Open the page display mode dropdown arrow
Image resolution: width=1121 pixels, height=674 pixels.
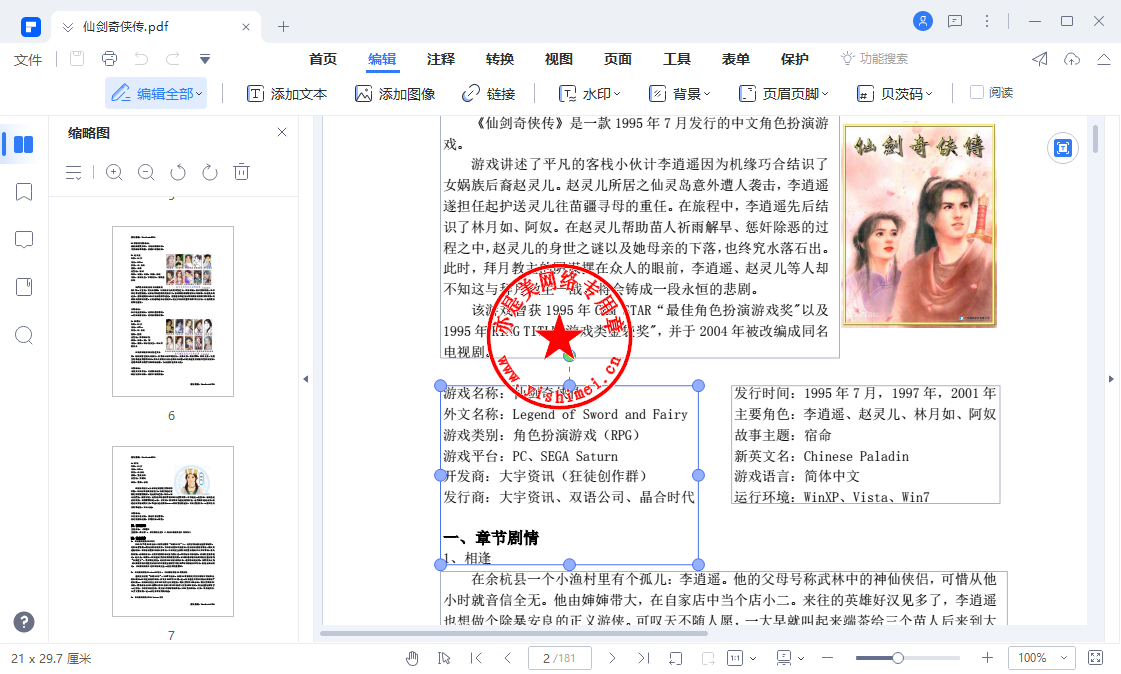(801, 658)
